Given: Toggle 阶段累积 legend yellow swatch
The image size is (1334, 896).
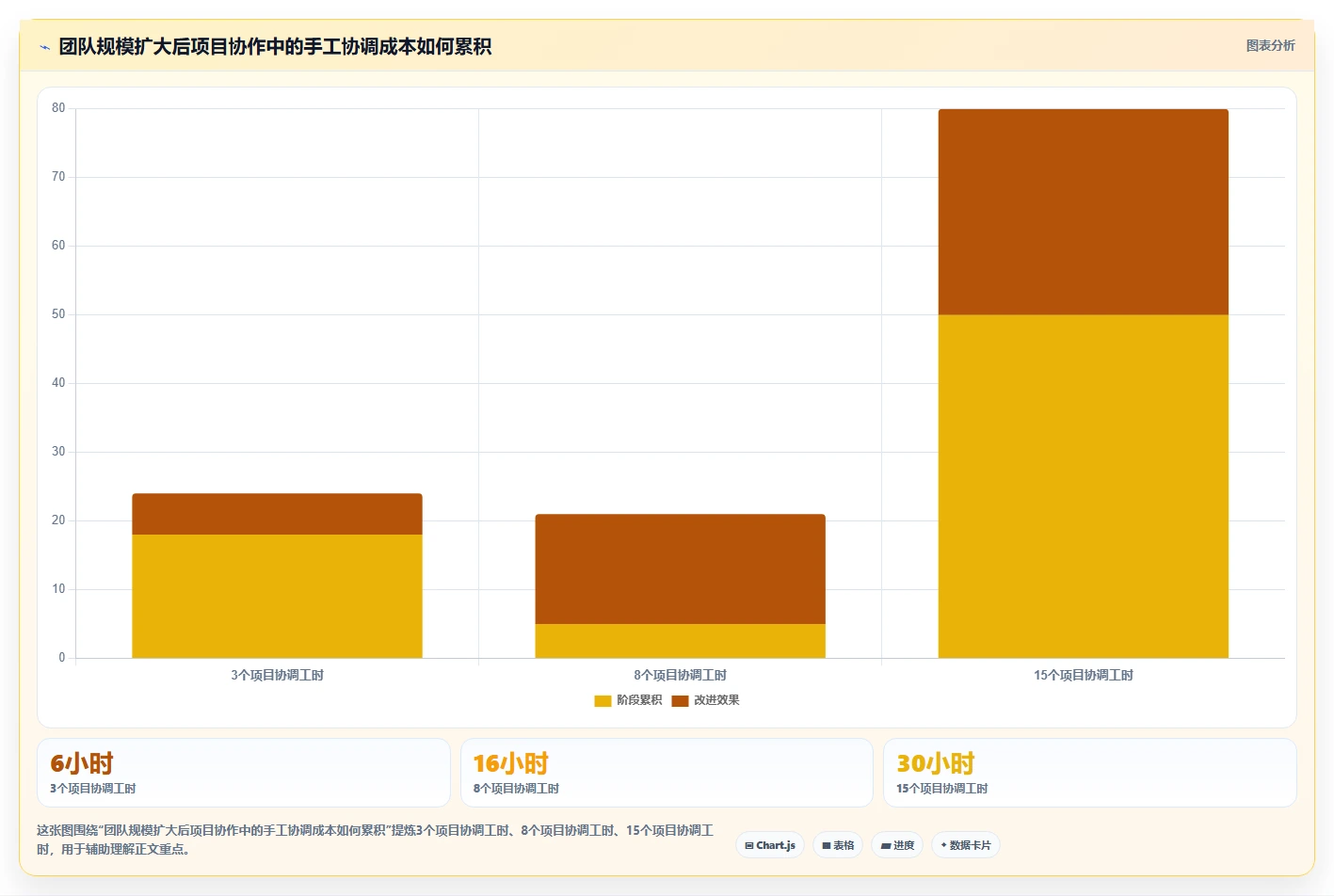Looking at the screenshot, I should 603,700.
